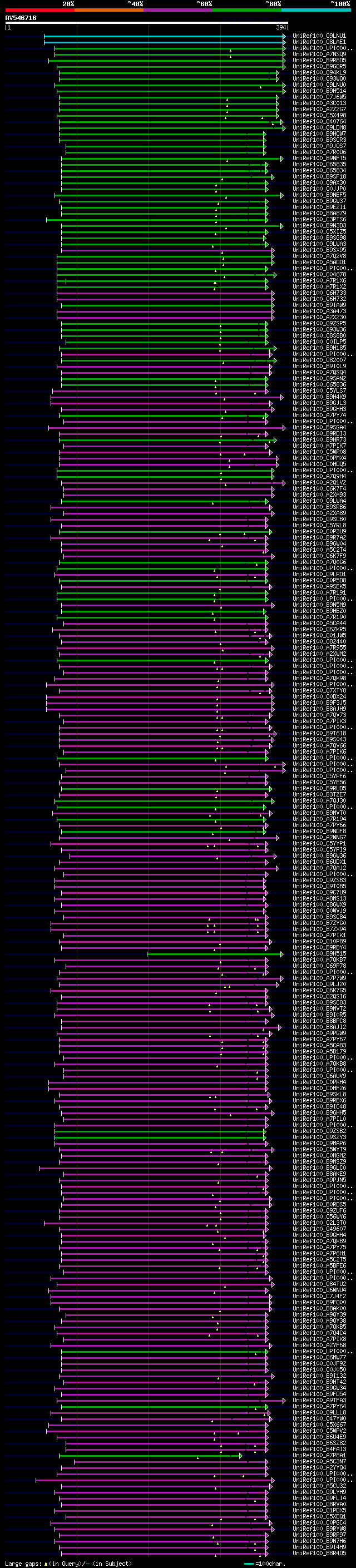The height and width of the screenshot is (1568, 356).
Task: Select the UniRef100_C3PTS6 label
Action: [319, 220]
